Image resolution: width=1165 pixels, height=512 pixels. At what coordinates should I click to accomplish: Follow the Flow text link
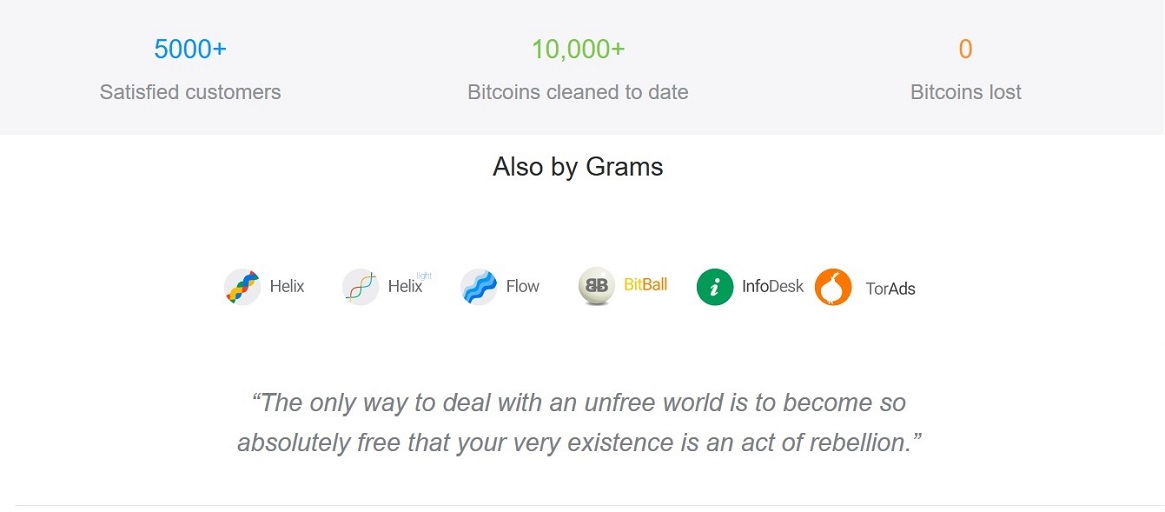tap(522, 287)
